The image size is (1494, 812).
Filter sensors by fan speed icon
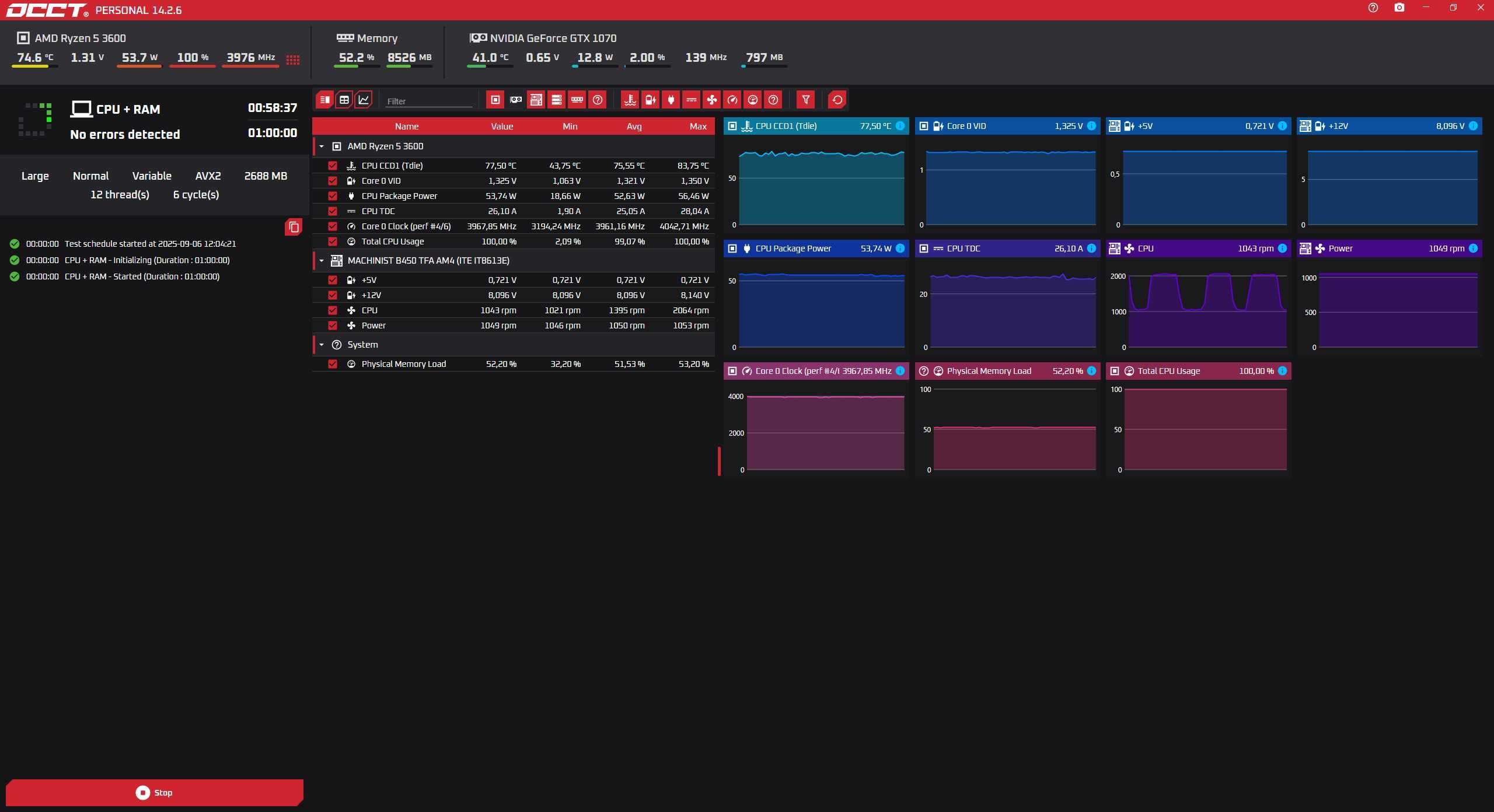point(712,100)
